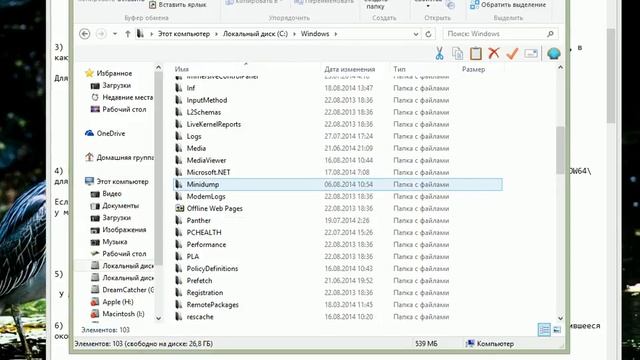Sort by the Имя column header
Viewport: 640px width, 360px height.
coord(182,69)
